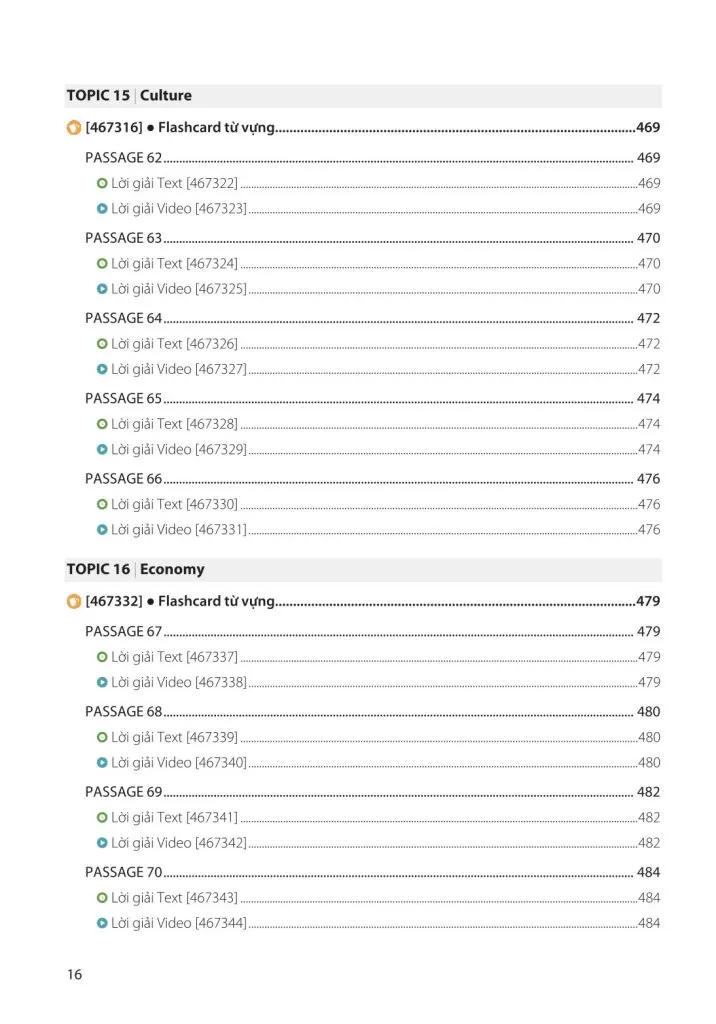Click green text icon for Lời giải Text [467326]
This screenshot has width=716, height=1024.
click(102, 344)
